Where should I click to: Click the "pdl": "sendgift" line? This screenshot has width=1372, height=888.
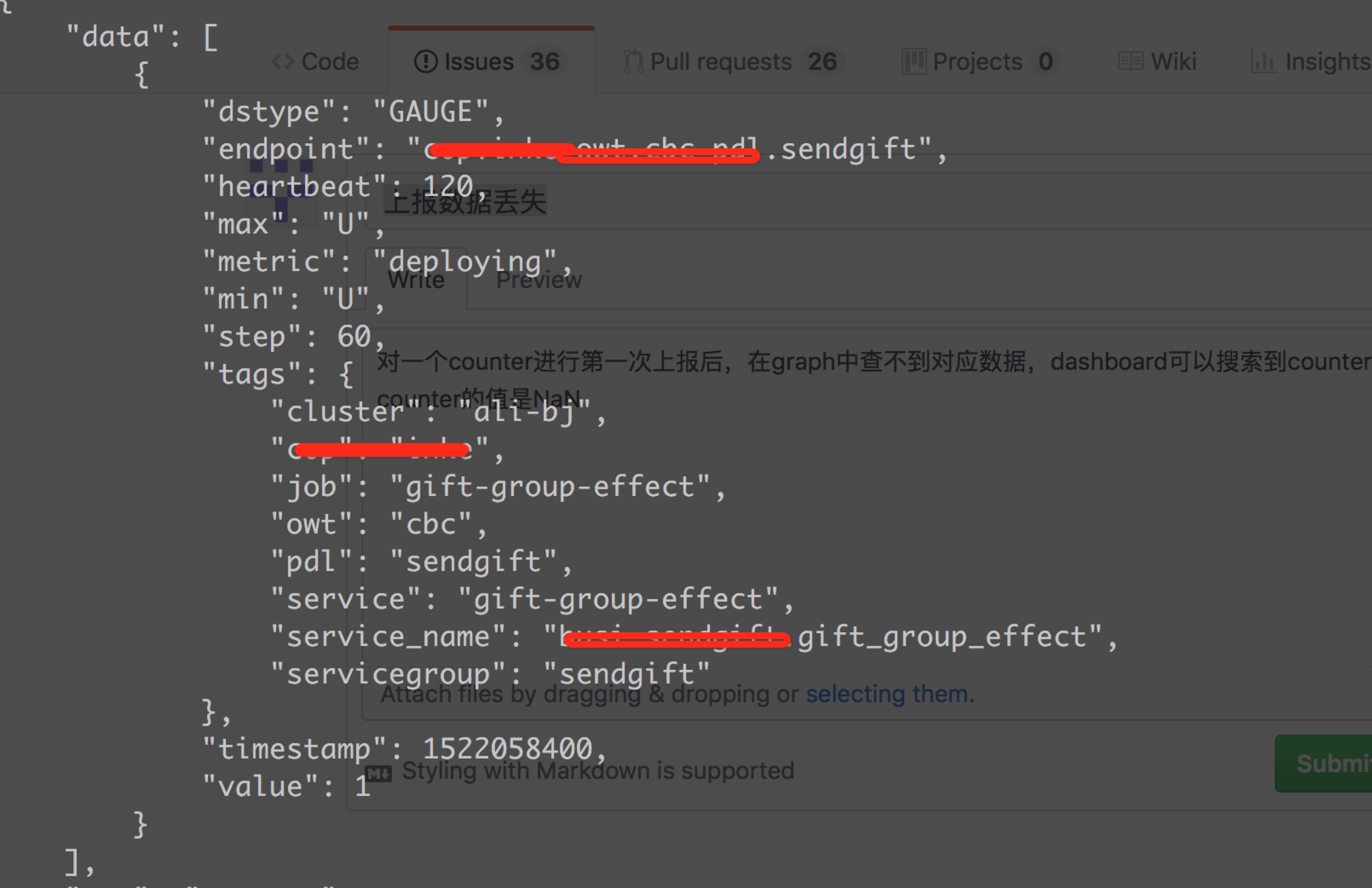click(x=421, y=562)
